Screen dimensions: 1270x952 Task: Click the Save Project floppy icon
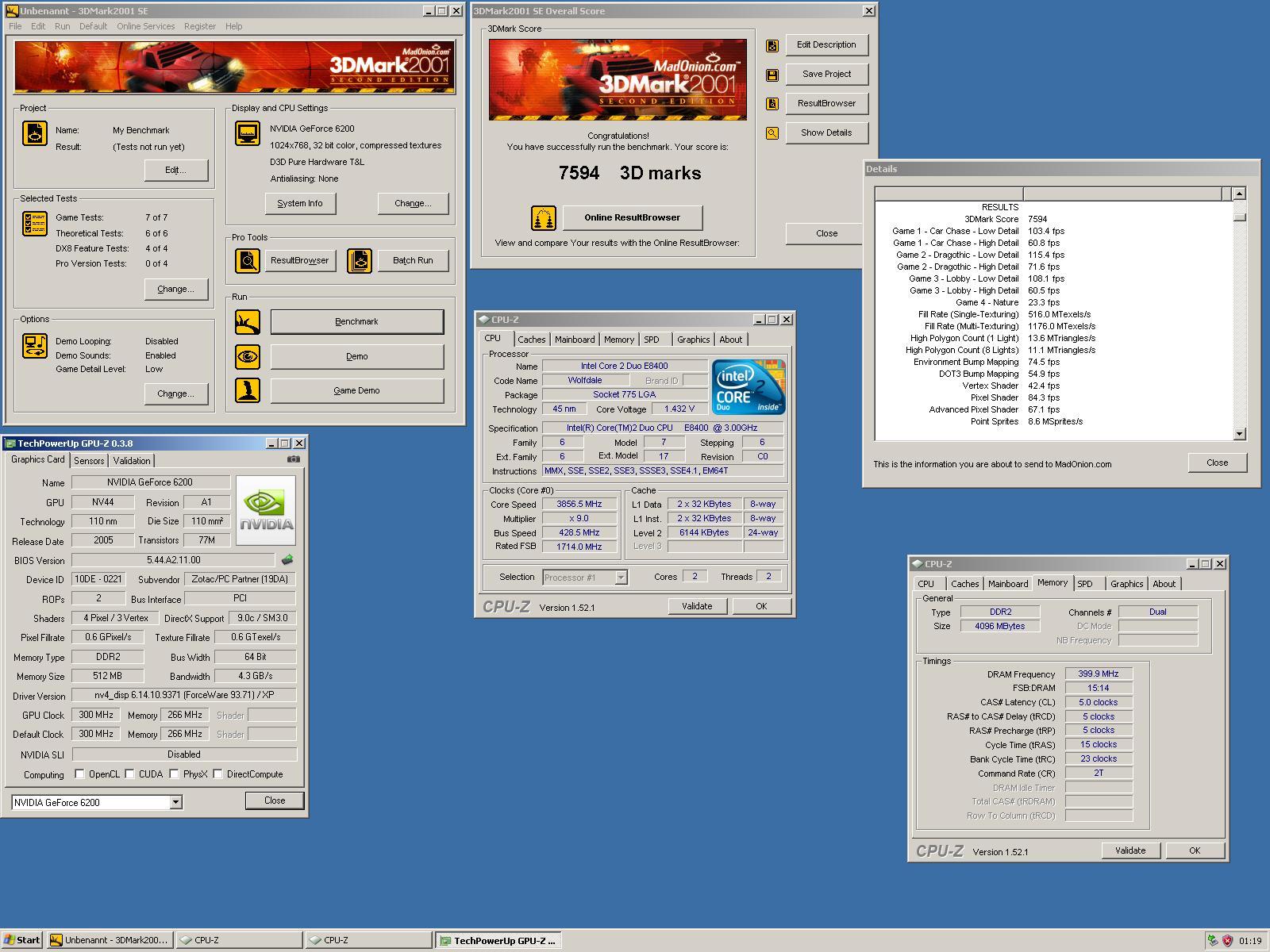tap(772, 75)
